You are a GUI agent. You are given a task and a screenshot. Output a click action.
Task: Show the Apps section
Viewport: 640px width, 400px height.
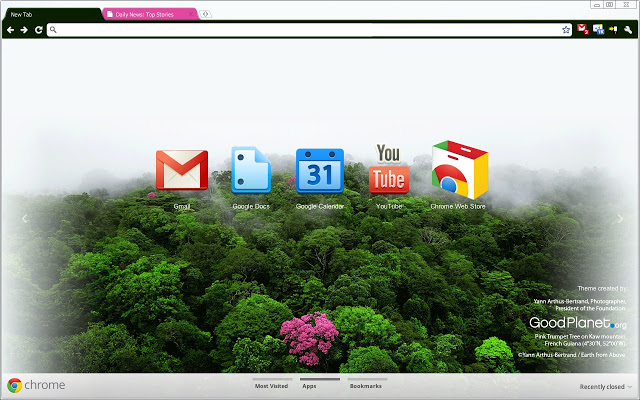[x=309, y=386]
